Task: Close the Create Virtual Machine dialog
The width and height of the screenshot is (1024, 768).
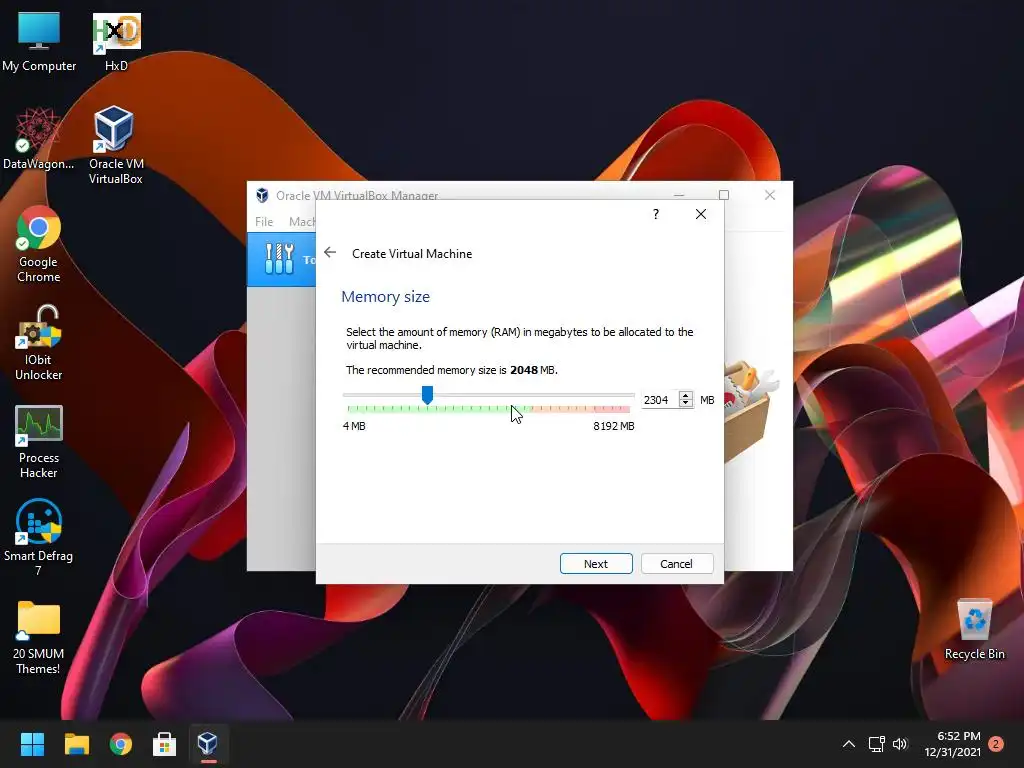Action: pos(701,214)
